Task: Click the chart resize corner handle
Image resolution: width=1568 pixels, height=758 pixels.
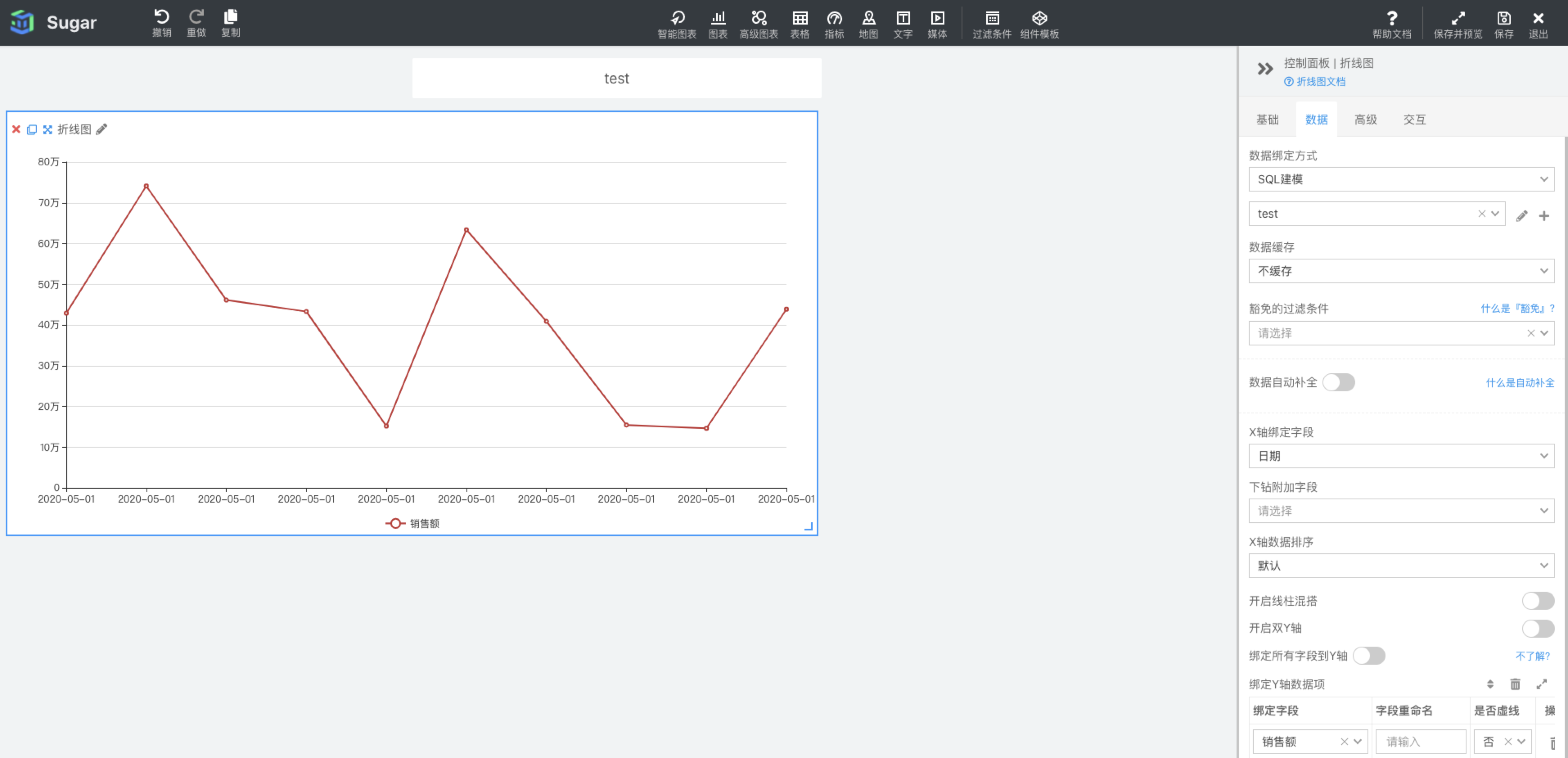Action: click(x=809, y=526)
